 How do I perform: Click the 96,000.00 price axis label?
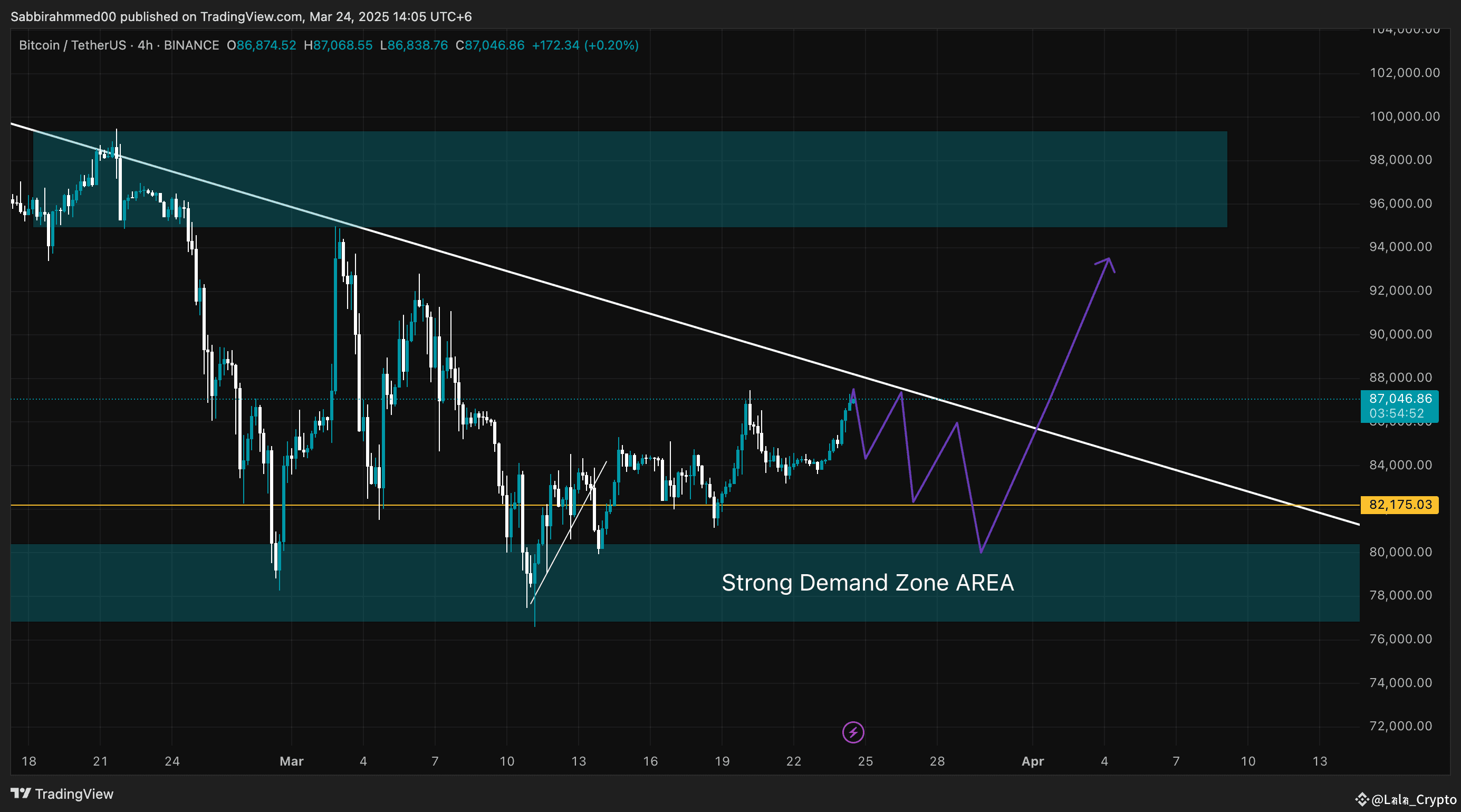pos(1400,204)
